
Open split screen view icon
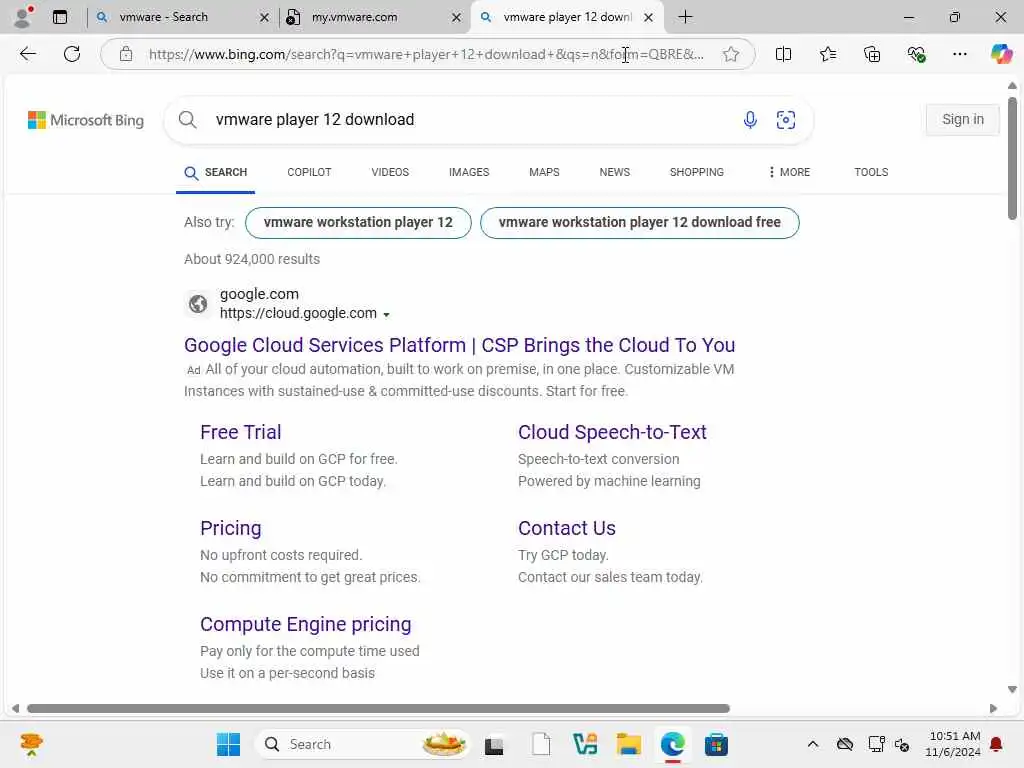783,54
